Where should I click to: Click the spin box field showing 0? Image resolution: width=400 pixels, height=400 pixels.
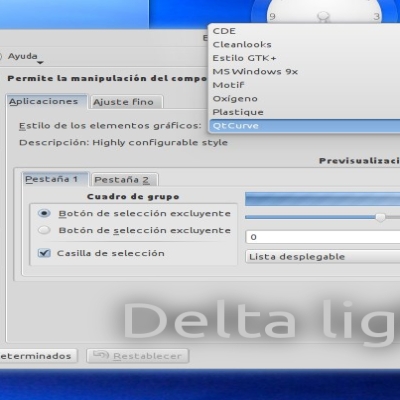pos(323,237)
